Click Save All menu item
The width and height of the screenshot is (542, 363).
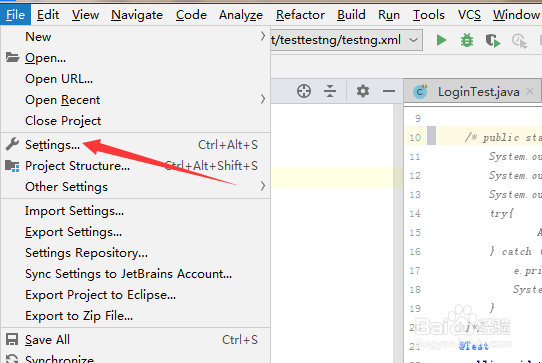tap(136, 339)
